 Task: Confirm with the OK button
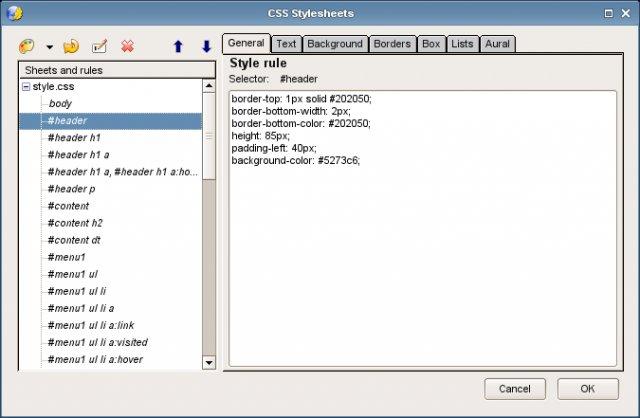pyautogui.click(x=587, y=388)
